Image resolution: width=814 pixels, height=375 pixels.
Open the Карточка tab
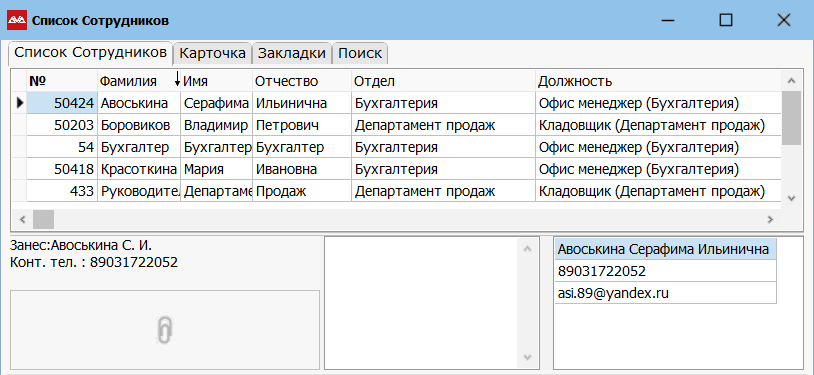(x=212, y=53)
